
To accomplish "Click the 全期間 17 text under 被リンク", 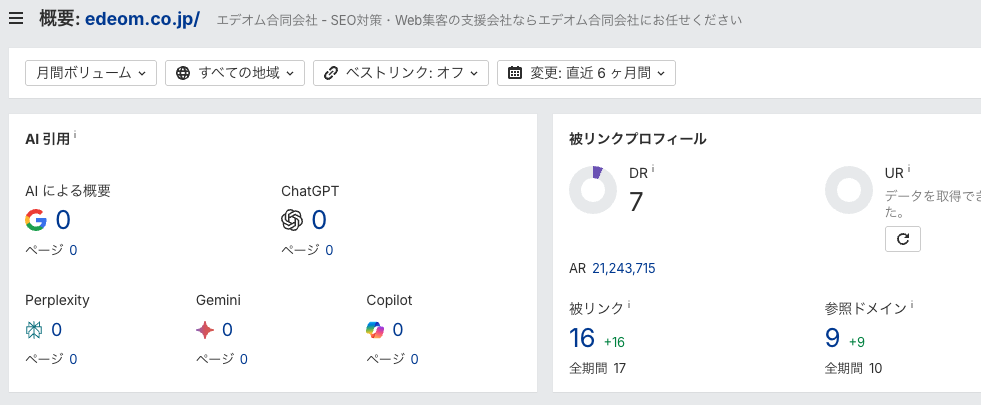I will [x=597, y=368].
